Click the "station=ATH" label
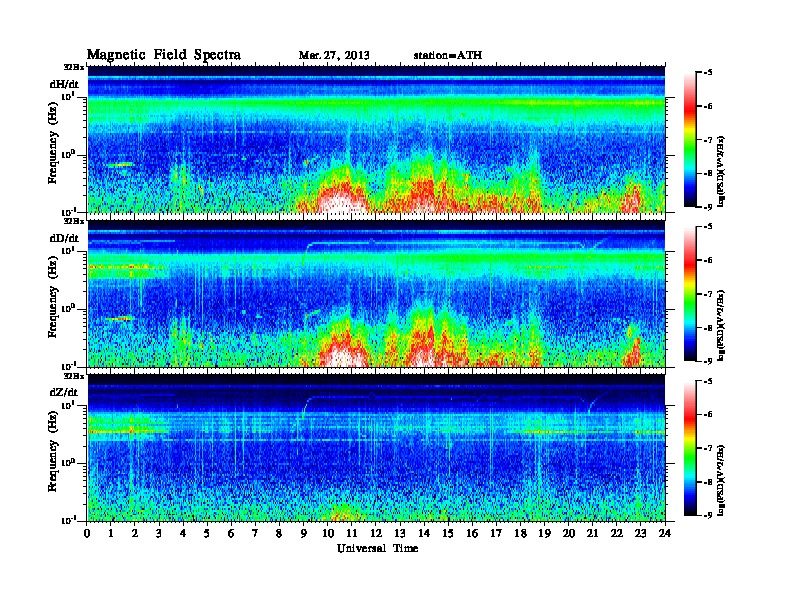Image resolution: width=792 pixels, height=612 pixels. click(x=448, y=55)
